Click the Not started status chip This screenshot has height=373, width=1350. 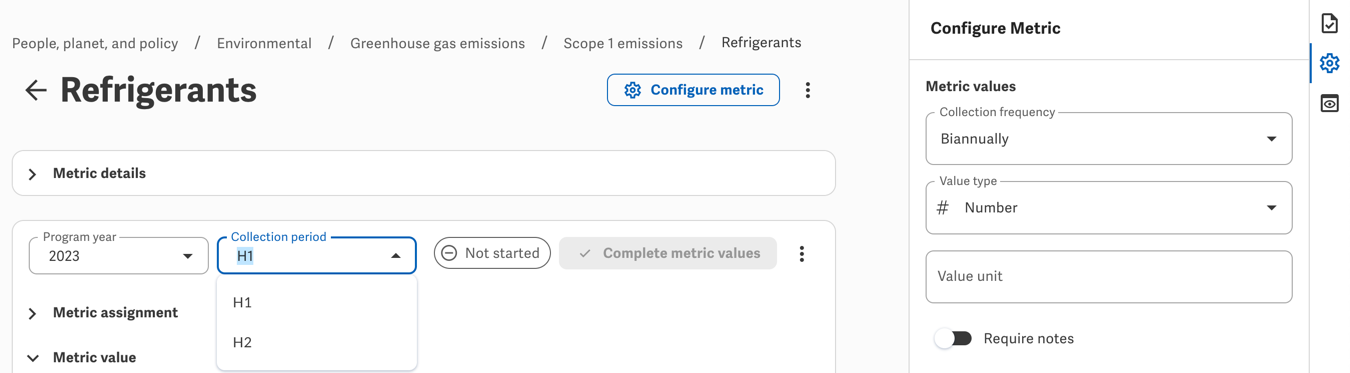492,253
